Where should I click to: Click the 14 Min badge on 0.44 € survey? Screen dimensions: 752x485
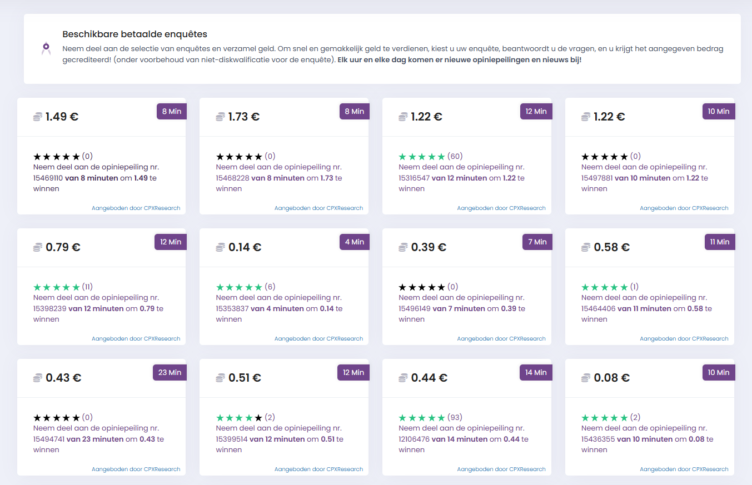pyautogui.click(x=537, y=372)
